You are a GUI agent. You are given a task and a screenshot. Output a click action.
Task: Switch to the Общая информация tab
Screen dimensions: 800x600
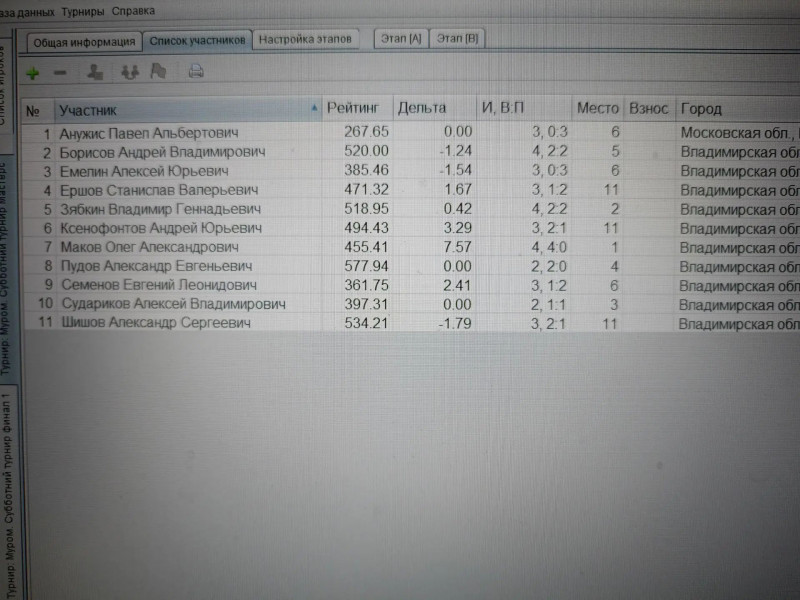[x=84, y=42]
